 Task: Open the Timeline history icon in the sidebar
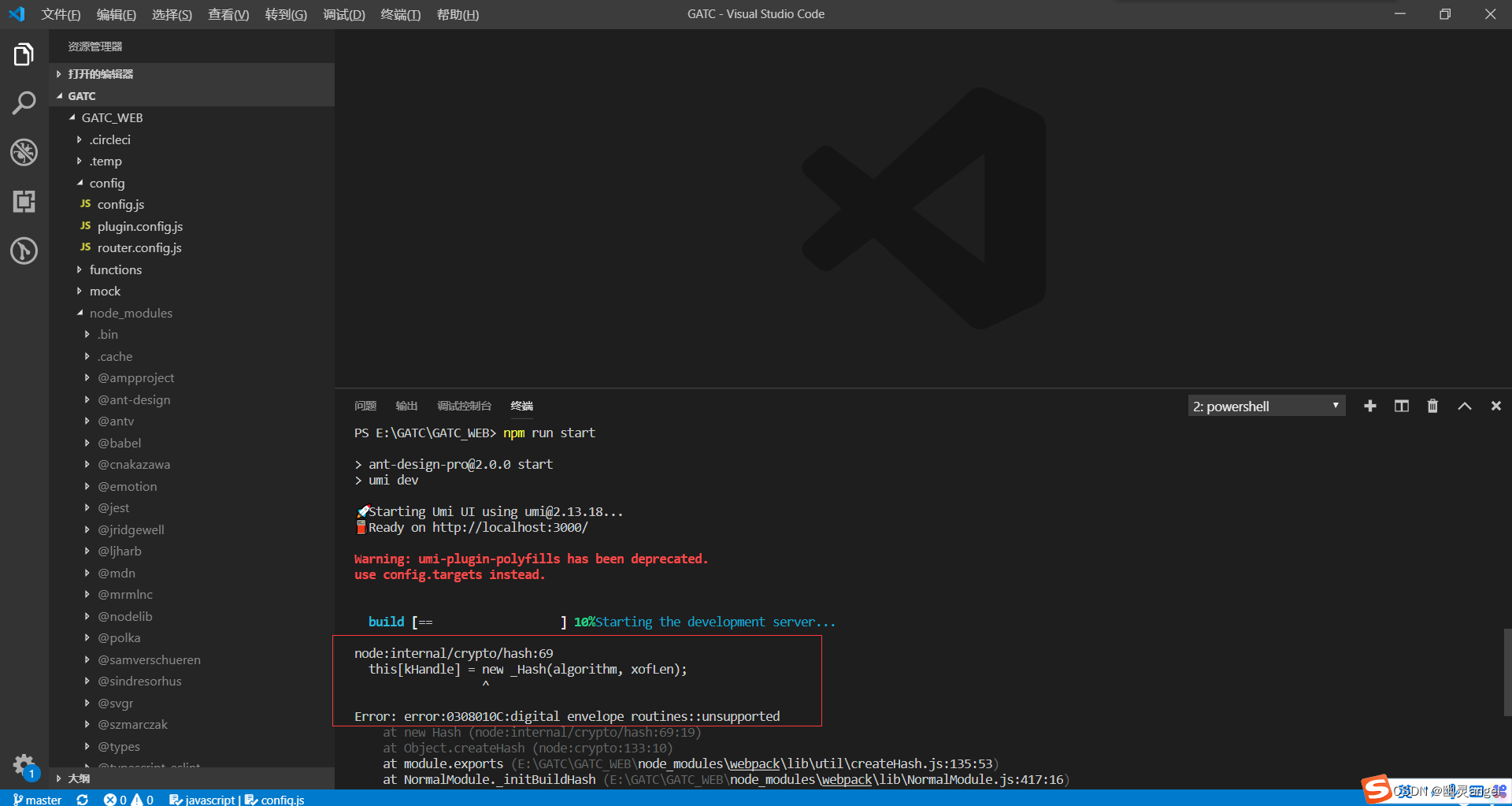tap(24, 251)
